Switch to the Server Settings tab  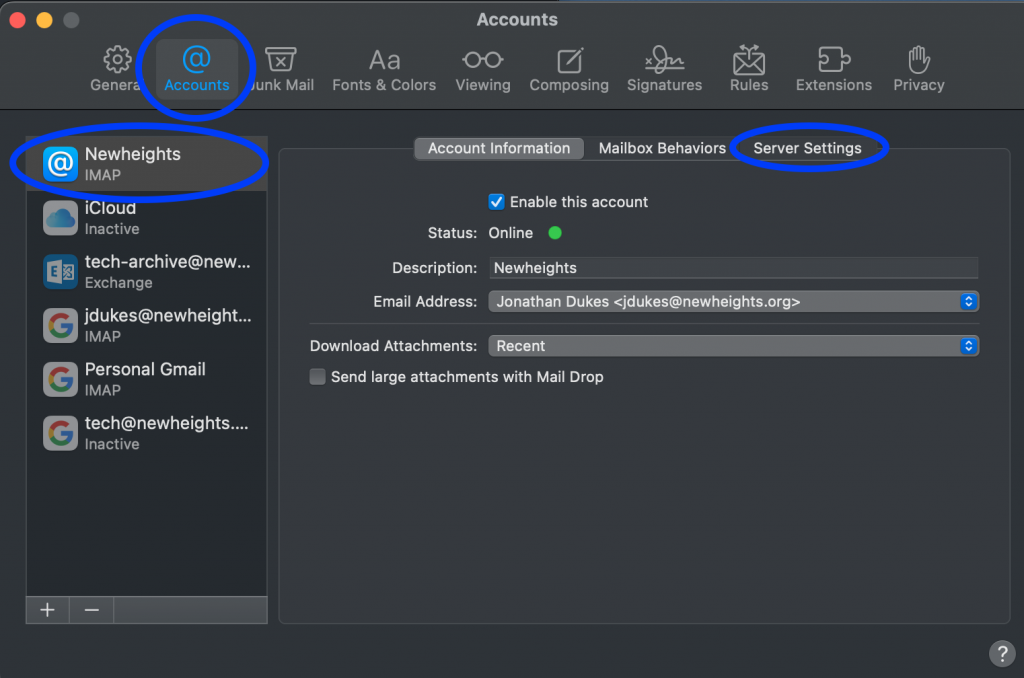(x=807, y=148)
